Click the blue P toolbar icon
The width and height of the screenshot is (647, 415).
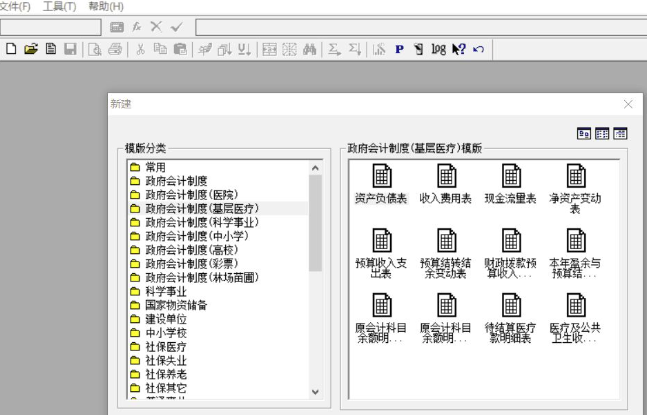tap(399, 50)
